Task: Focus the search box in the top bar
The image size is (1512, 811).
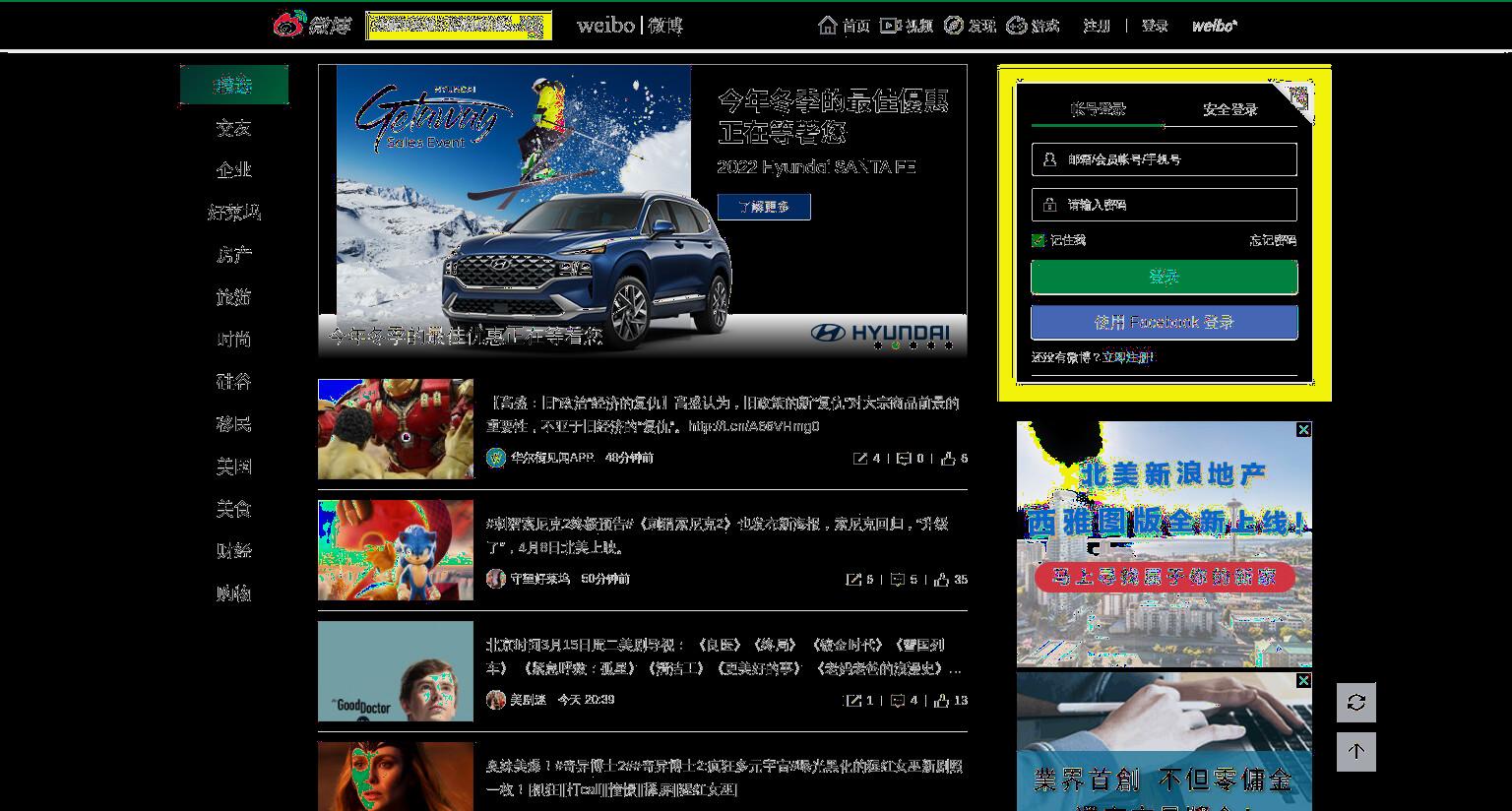Action: pos(459,26)
